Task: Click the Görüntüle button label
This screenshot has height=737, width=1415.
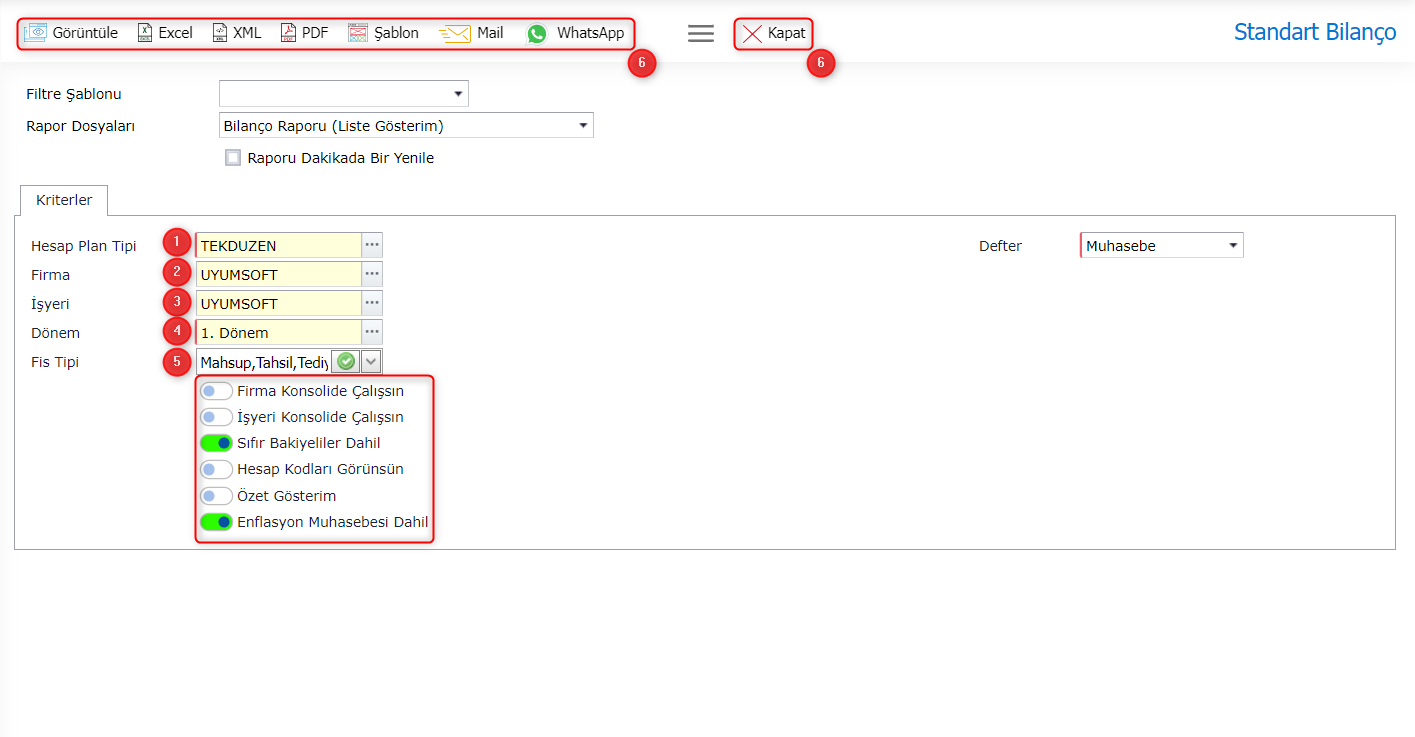Action: (86, 33)
